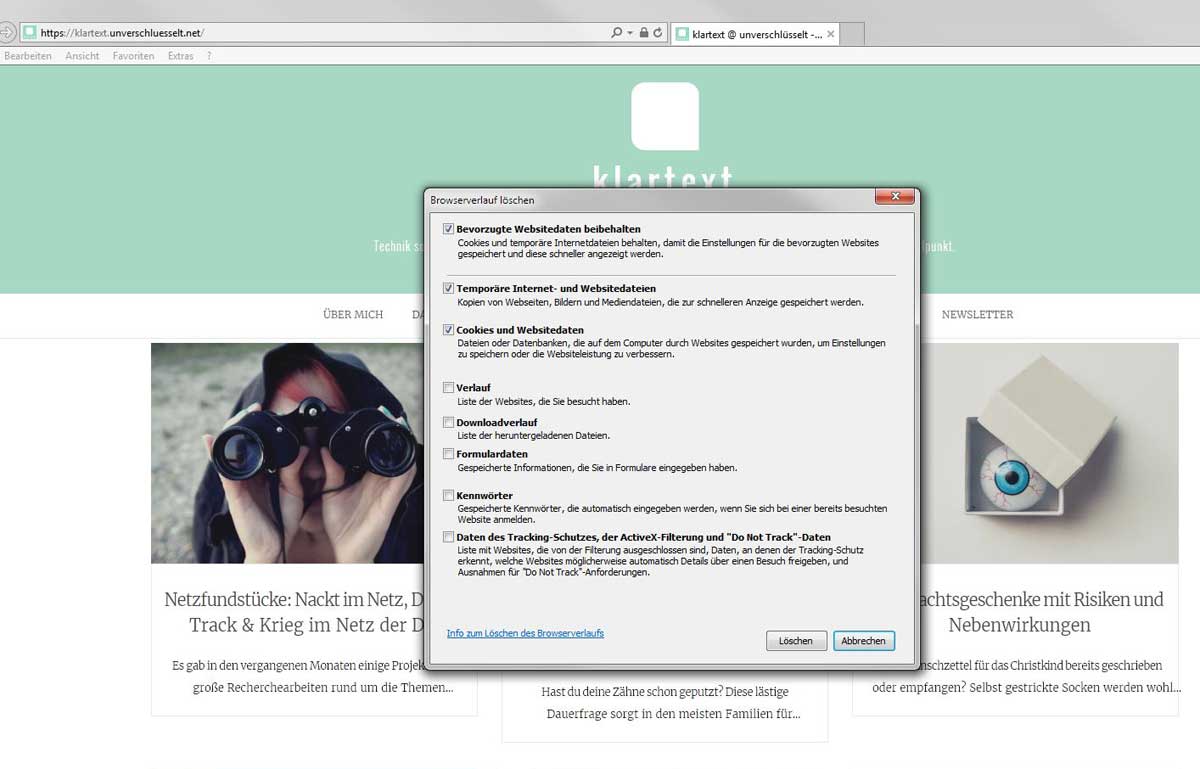Toggle Temporäre Internet- und Websitedateien checkbox

pos(449,288)
